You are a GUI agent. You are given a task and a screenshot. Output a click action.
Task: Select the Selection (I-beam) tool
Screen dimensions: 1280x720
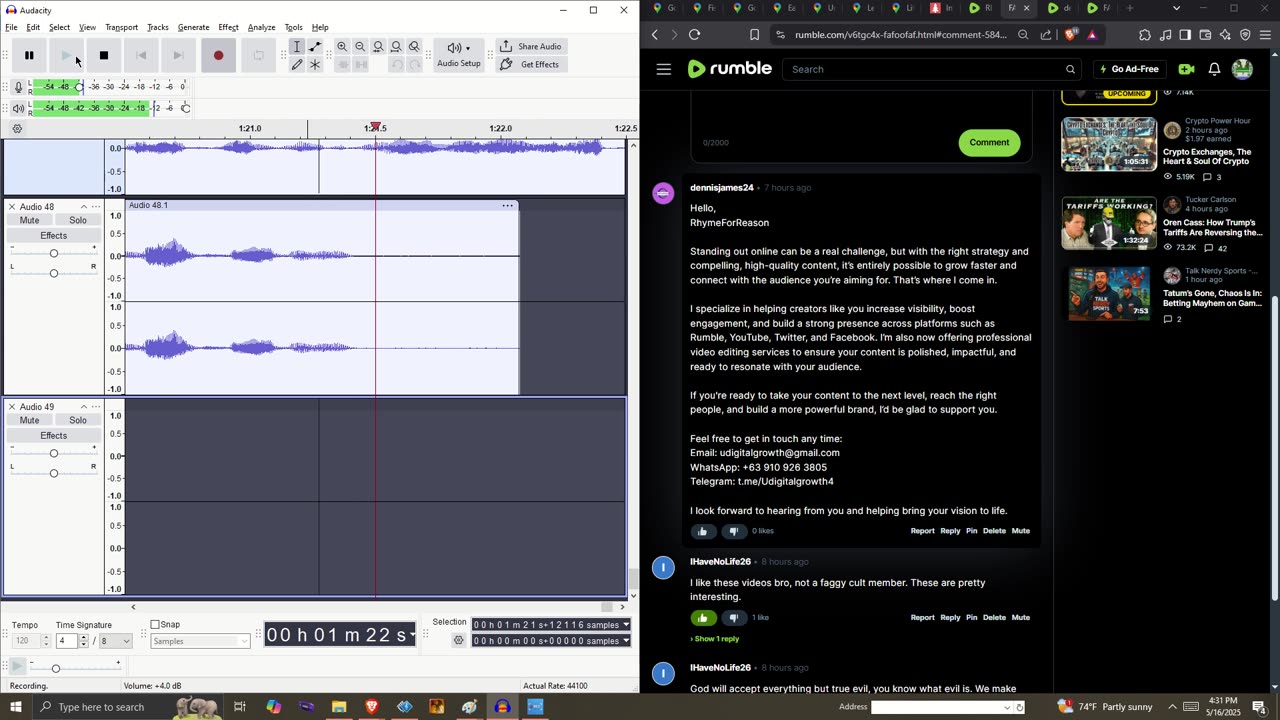coord(297,47)
